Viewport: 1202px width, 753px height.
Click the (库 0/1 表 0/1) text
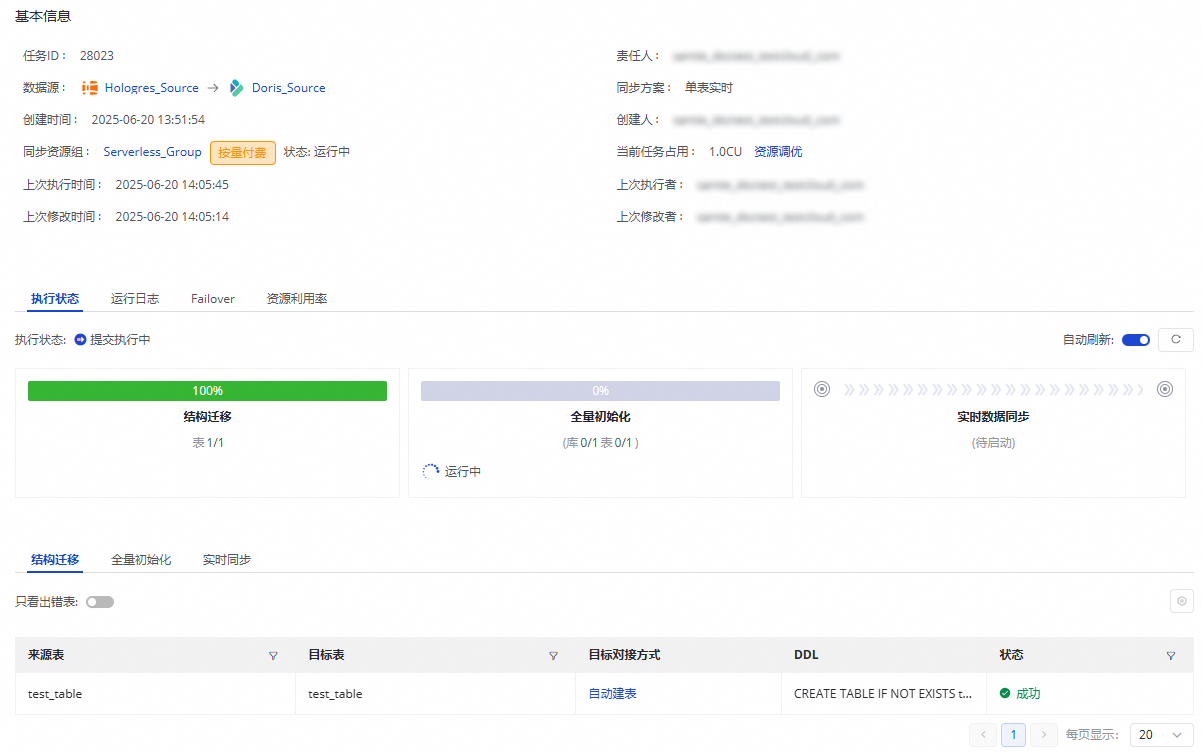[x=600, y=442]
